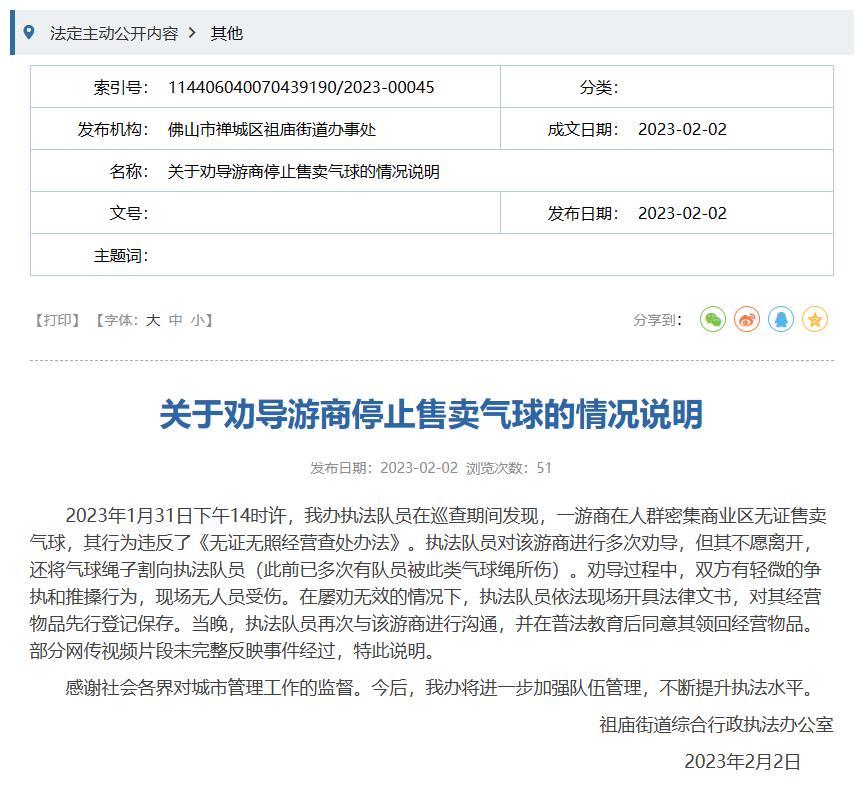Expand the 分享到 share section

[655, 320]
